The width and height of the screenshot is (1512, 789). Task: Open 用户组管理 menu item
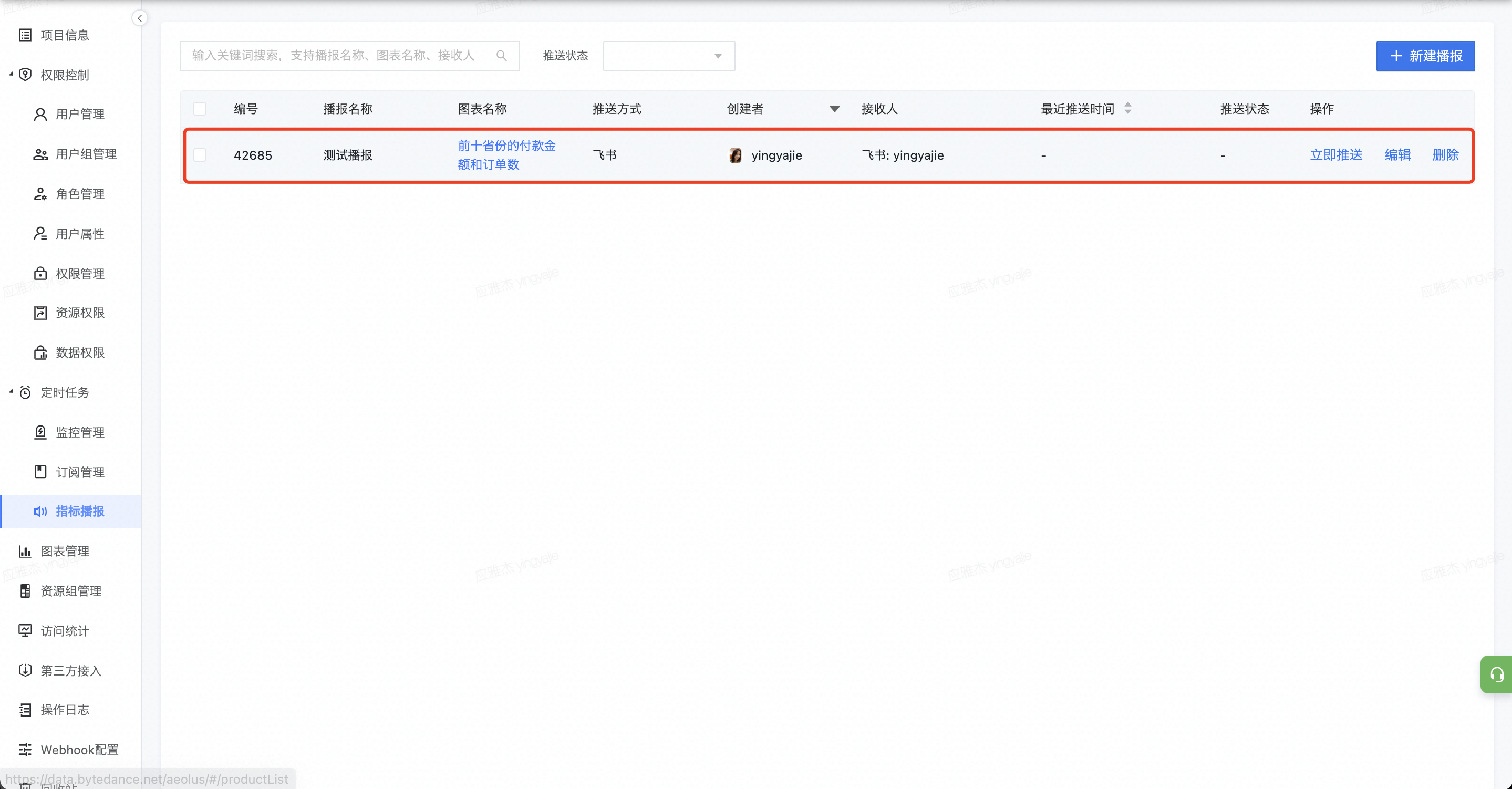coord(70,154)
